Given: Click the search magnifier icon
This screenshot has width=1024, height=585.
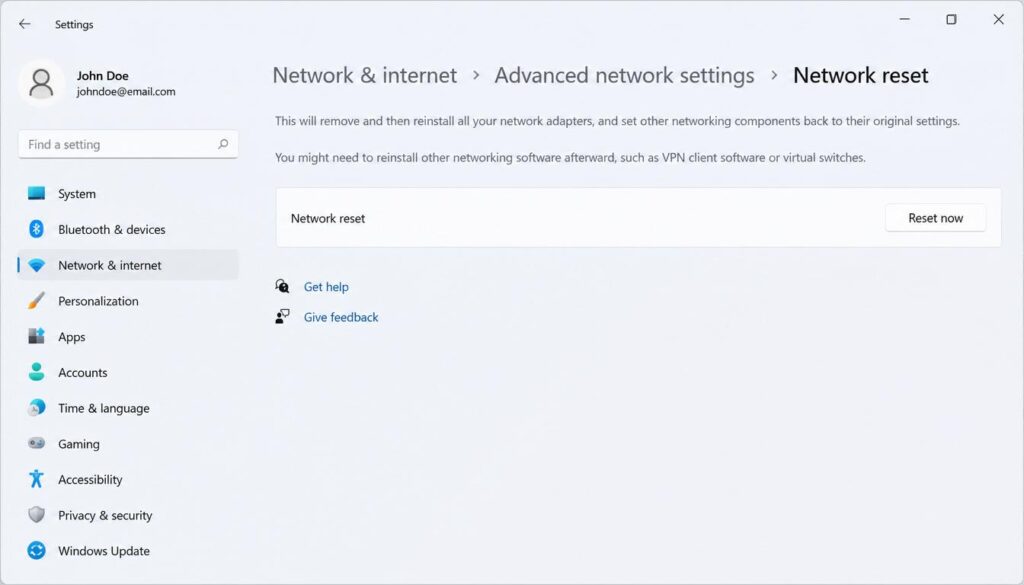Looking at the screenshot, I should [x=223, y=144].
